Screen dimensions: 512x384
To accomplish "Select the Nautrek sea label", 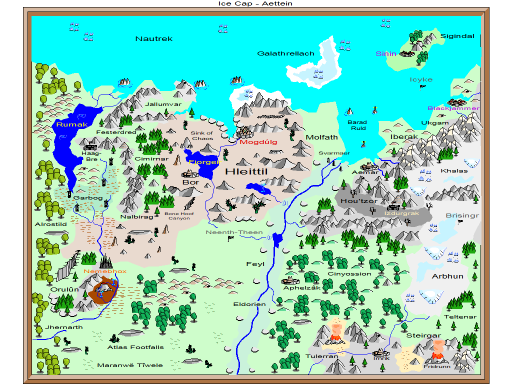I will [x=154, y=39].
